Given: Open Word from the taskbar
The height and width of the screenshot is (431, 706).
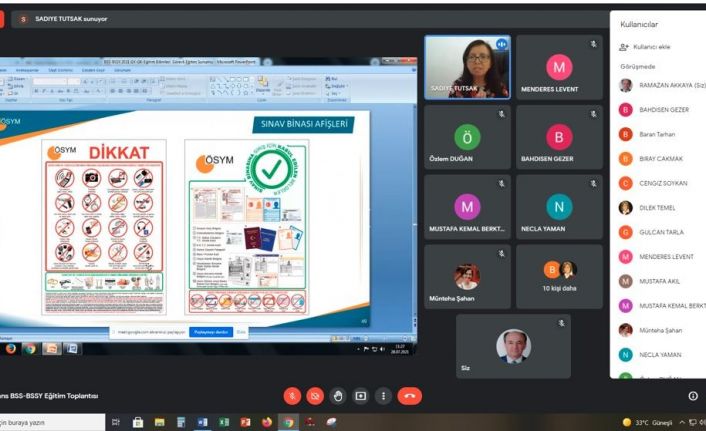Looking at the screenshot, I should tap(203, 422).
